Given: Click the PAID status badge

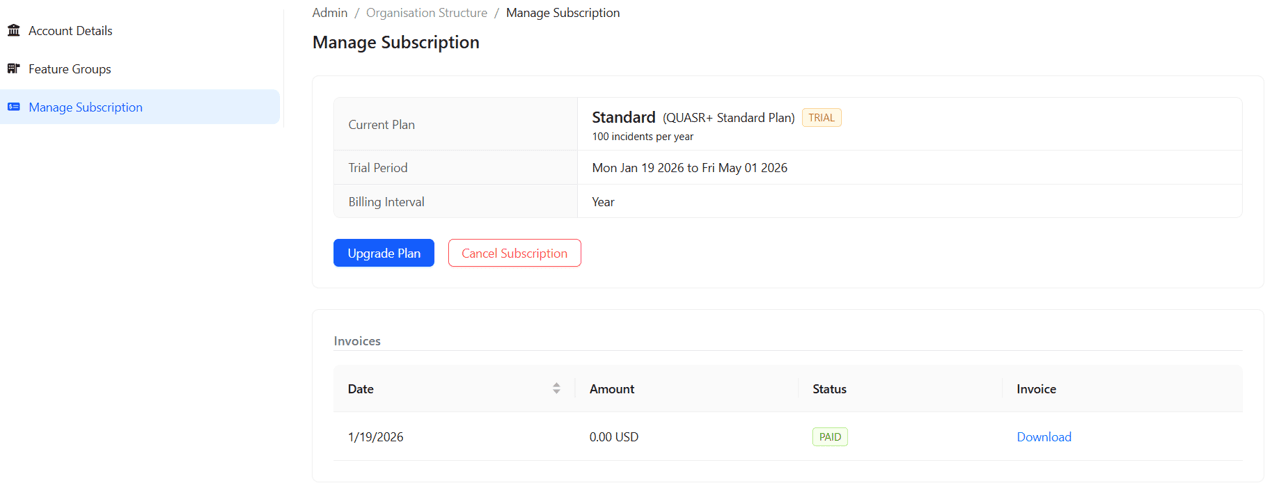Looking at the screenshot, I should (830, 437).
